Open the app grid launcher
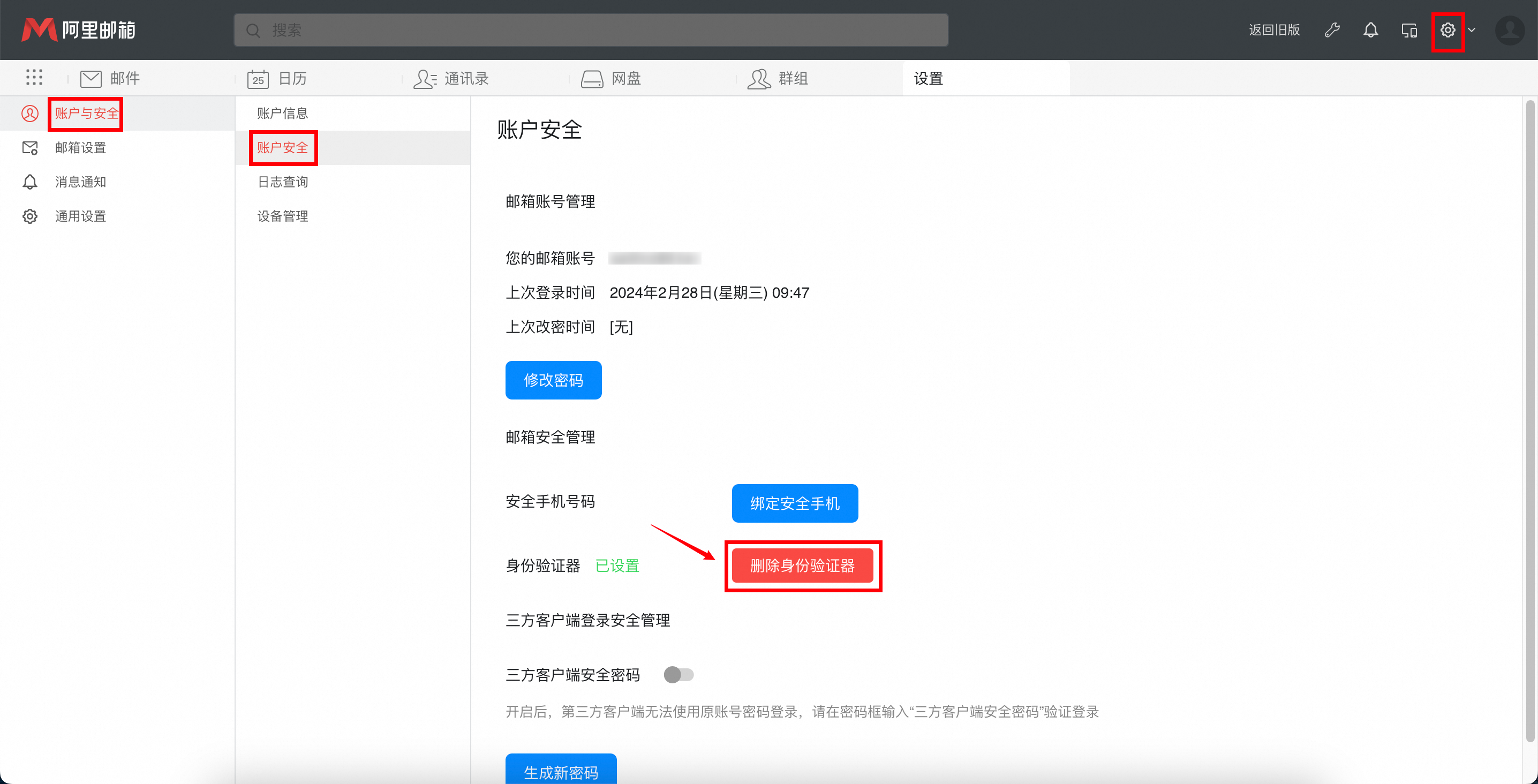Viewport: 1538px width, 784px height. point(34,78)
